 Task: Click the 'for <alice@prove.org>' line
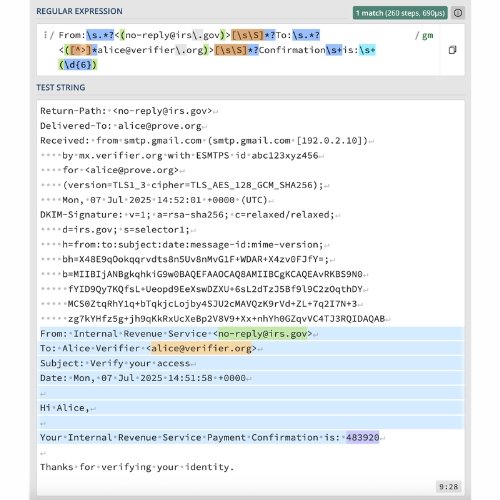click(x=121, y=170)
